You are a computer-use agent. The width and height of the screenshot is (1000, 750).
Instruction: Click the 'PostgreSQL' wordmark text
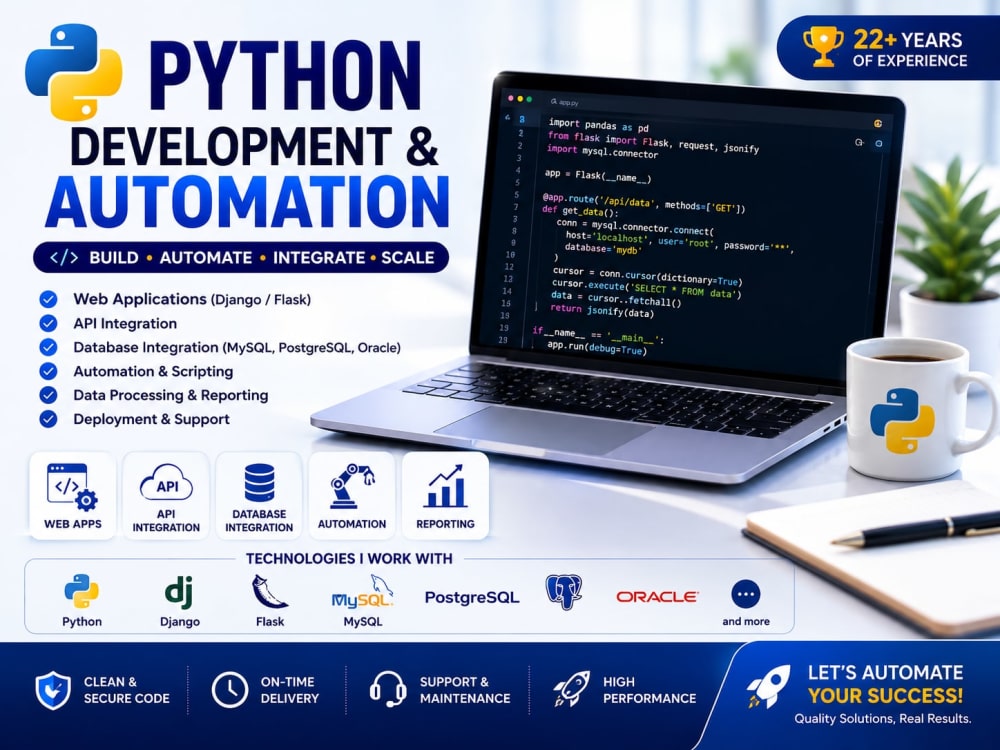[x=472, y=598]
